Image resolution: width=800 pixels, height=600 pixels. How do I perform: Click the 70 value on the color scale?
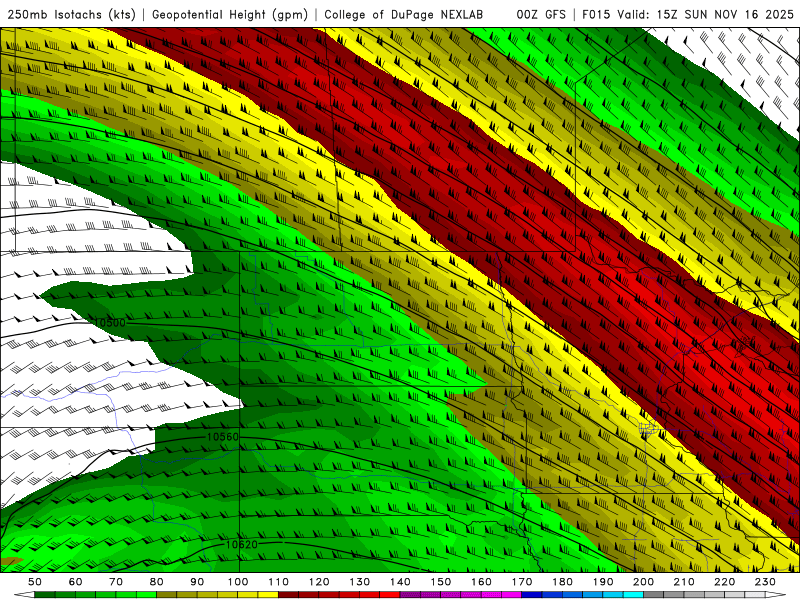pos(116,582)
